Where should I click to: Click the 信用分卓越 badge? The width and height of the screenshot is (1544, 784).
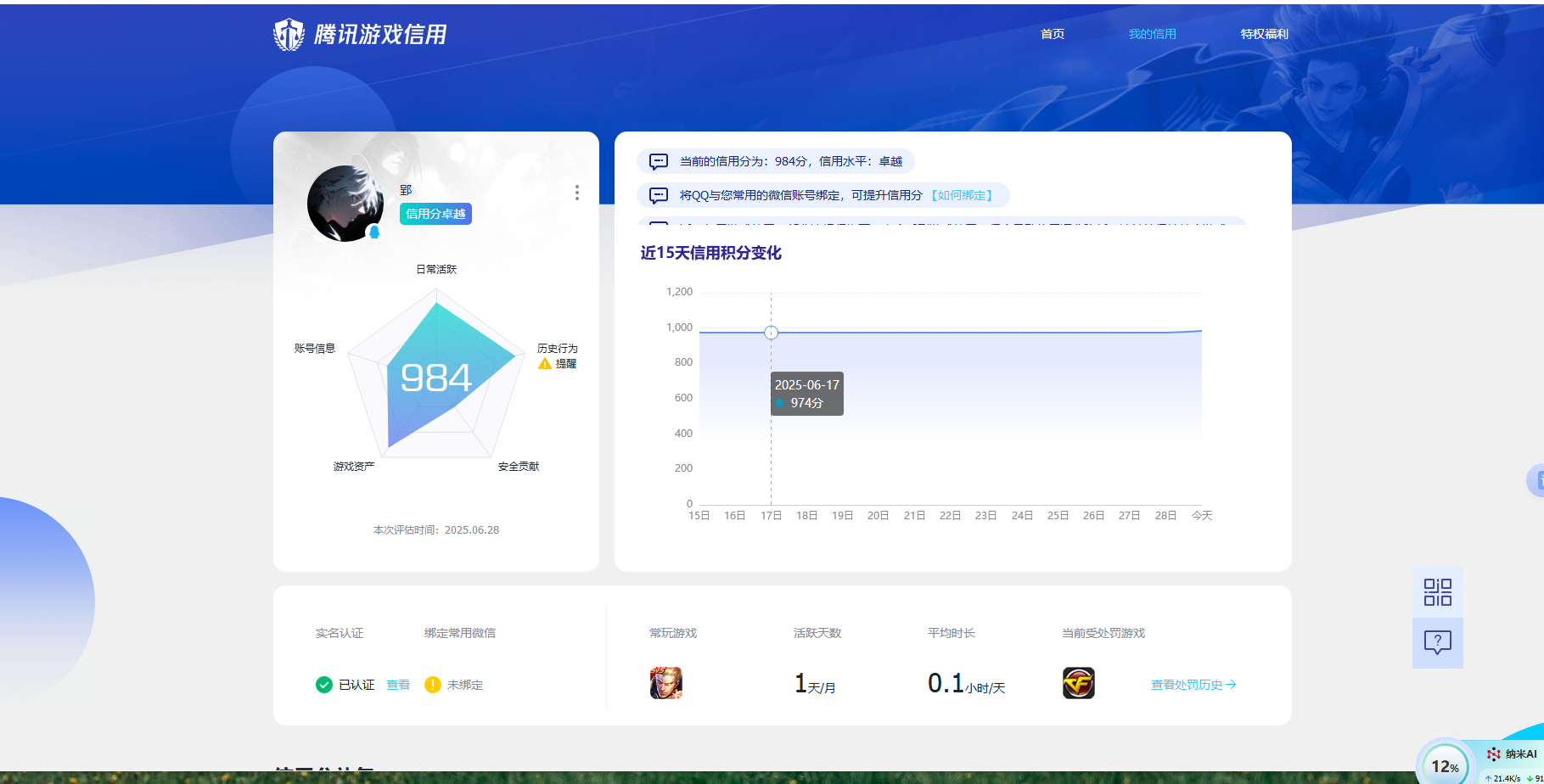coord(435,214)
